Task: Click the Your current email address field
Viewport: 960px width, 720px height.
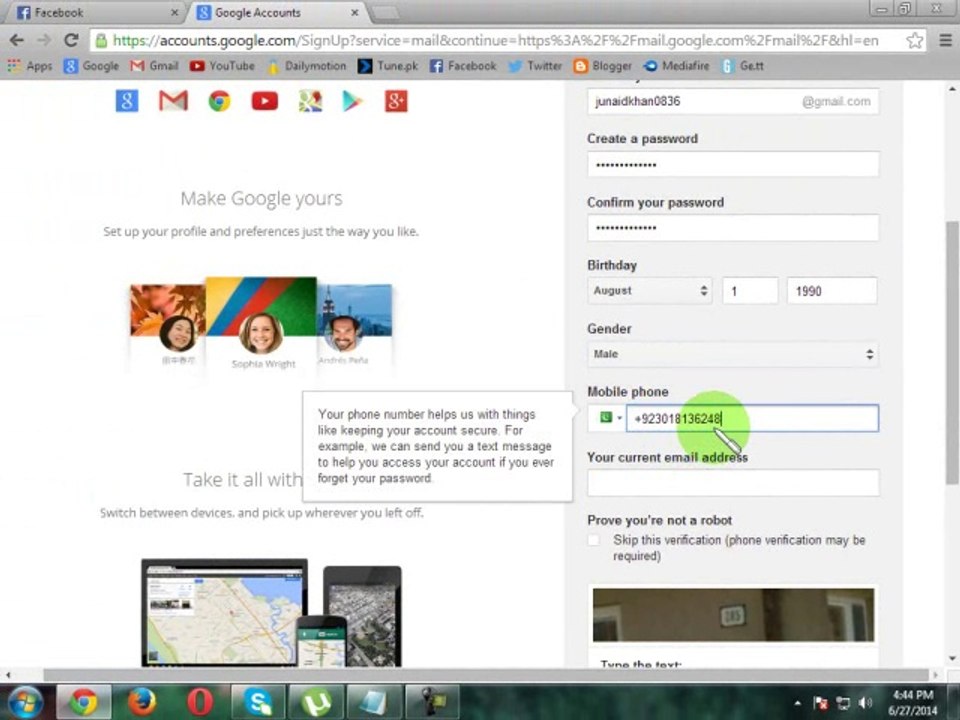Action: [733, 482]
